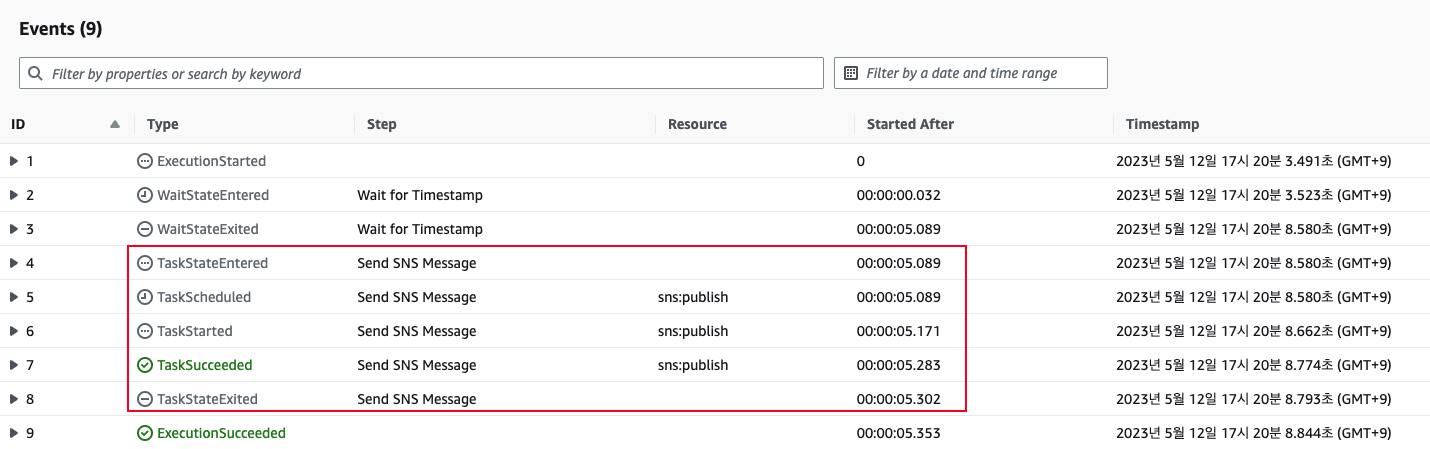Expand event row 2 WaitStateEntered

14,195
